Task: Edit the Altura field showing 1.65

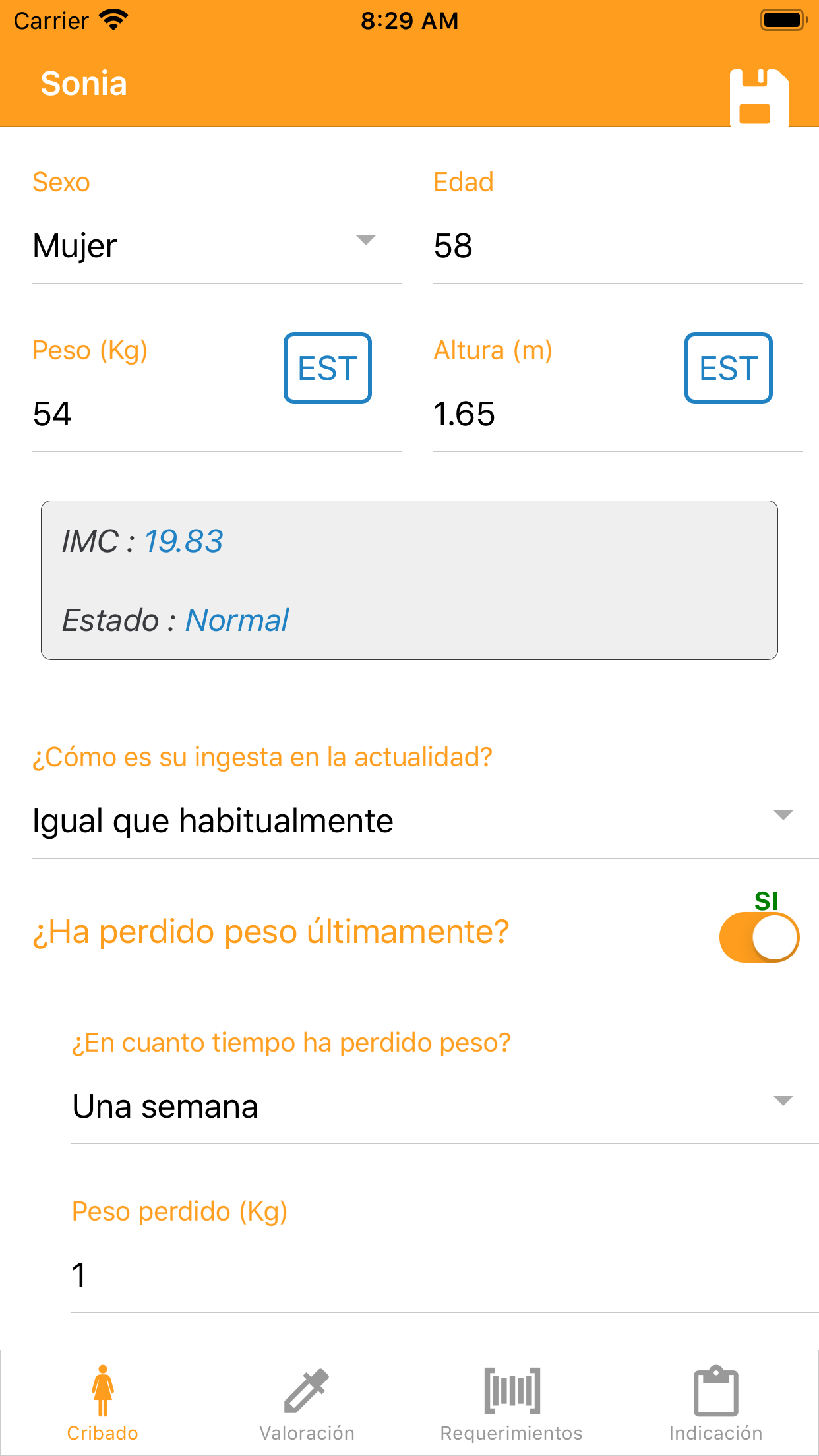Action: [x=554, y=414]
